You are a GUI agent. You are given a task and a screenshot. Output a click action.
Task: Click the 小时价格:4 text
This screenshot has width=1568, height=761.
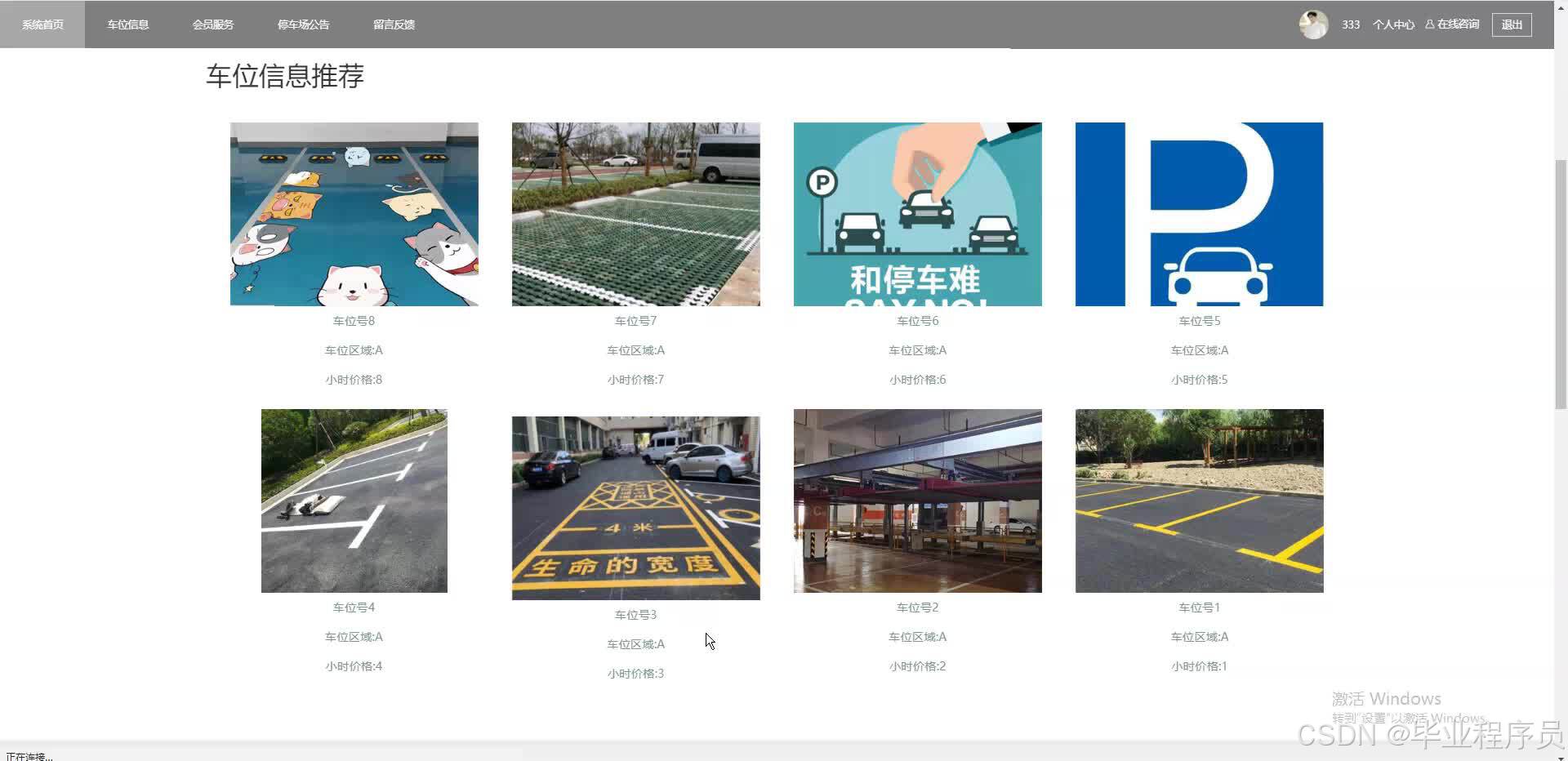point(354,666)
